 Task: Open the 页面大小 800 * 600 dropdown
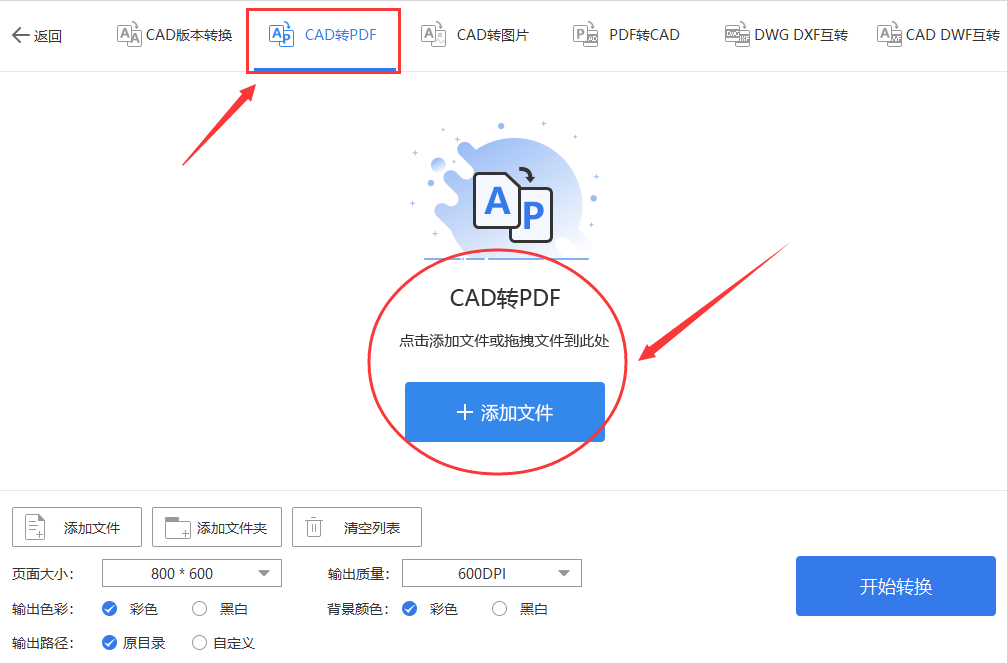click(191, 573)
